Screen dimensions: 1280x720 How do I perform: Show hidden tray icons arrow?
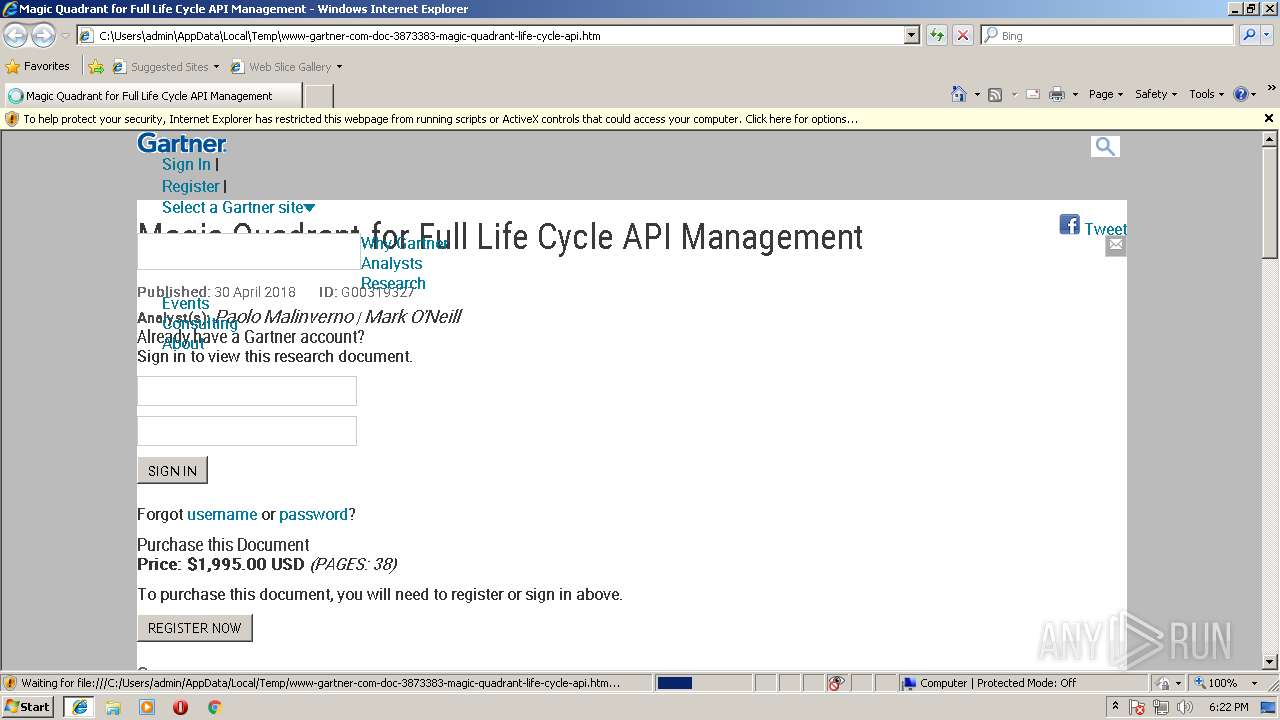click(1115, 707)
